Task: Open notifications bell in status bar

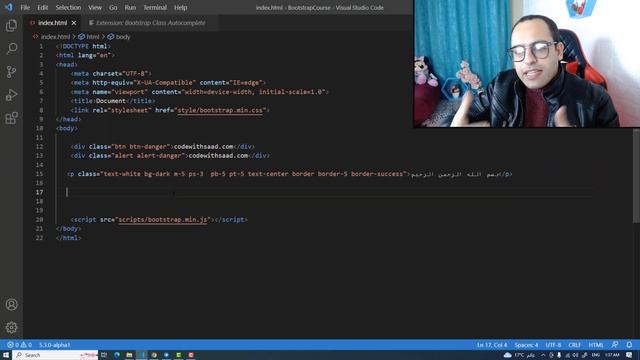Action: [x=629, y=345]
